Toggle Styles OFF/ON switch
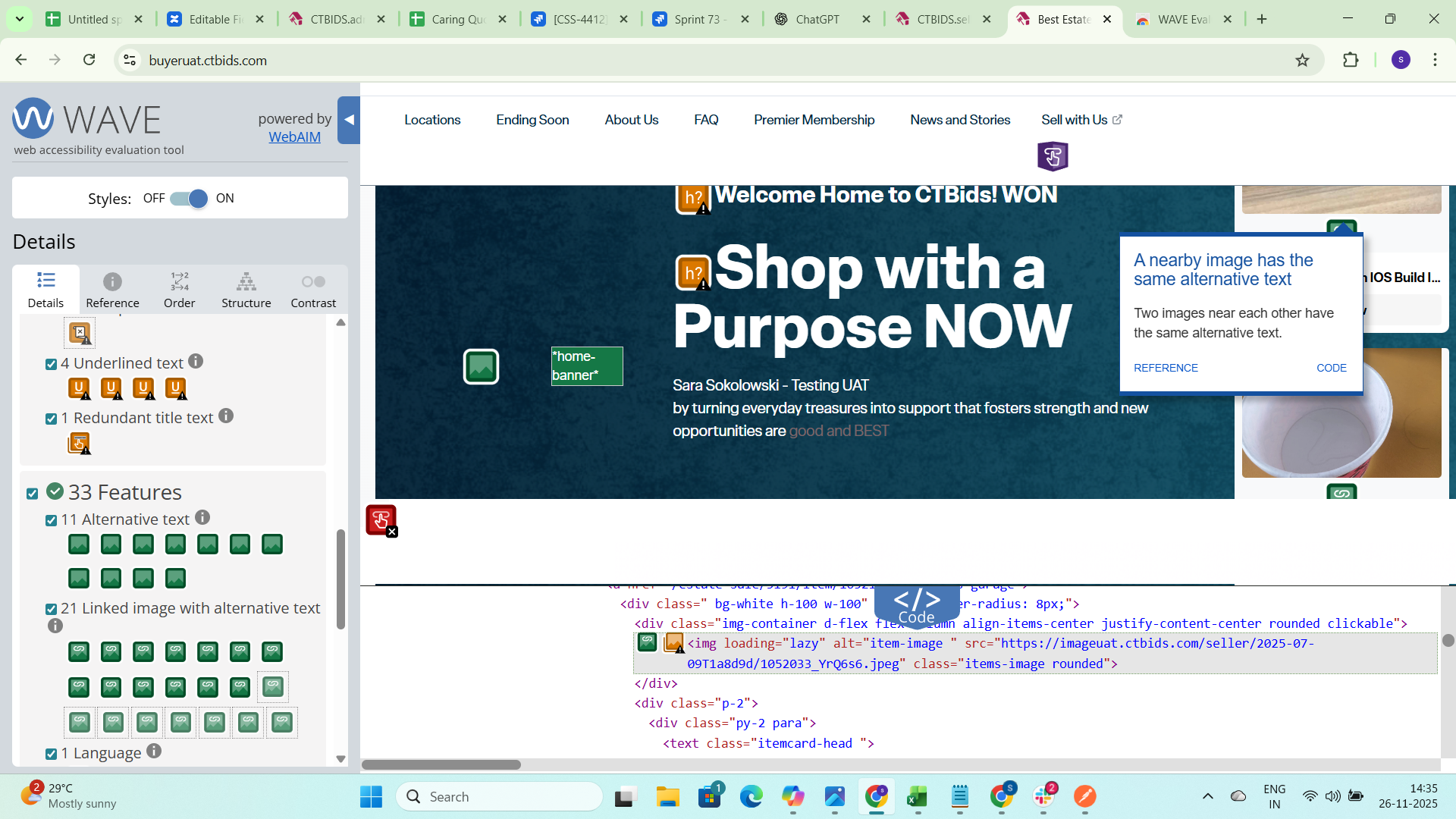Image resolution: width=1456 pixels, height=819 pixels. [189, 199]
